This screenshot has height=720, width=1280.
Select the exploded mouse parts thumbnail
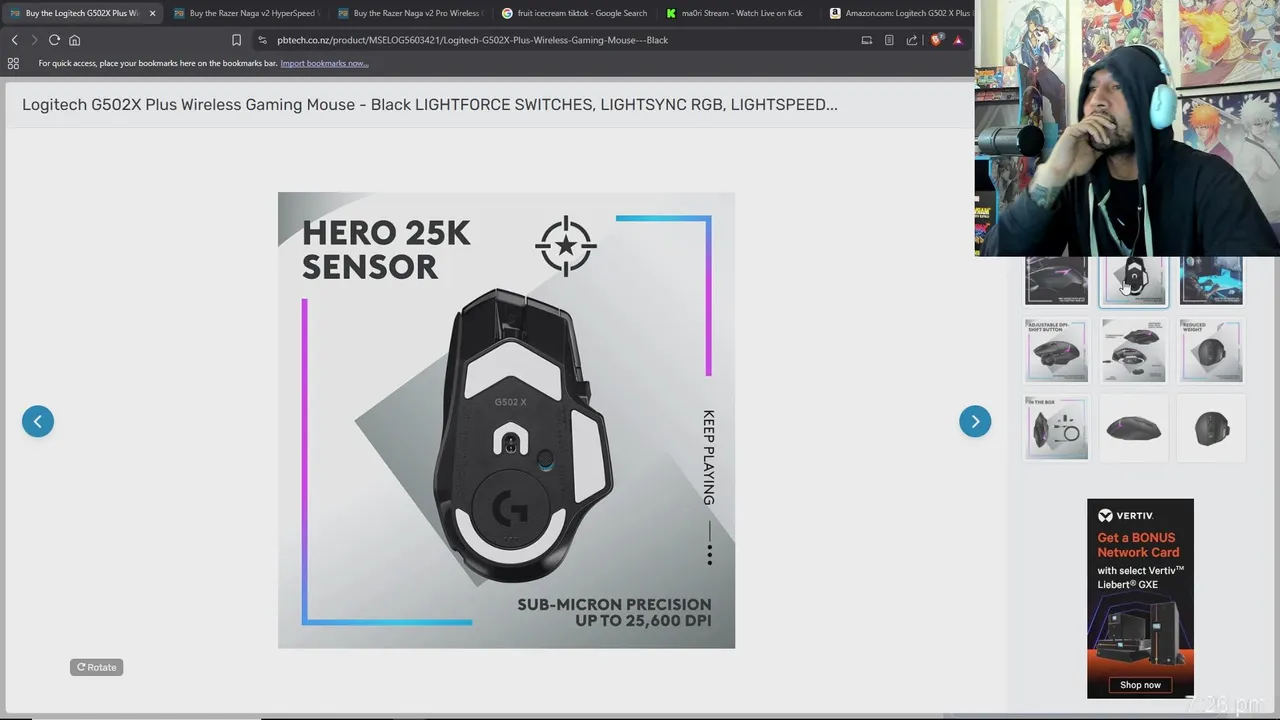tap(1134, 351)
